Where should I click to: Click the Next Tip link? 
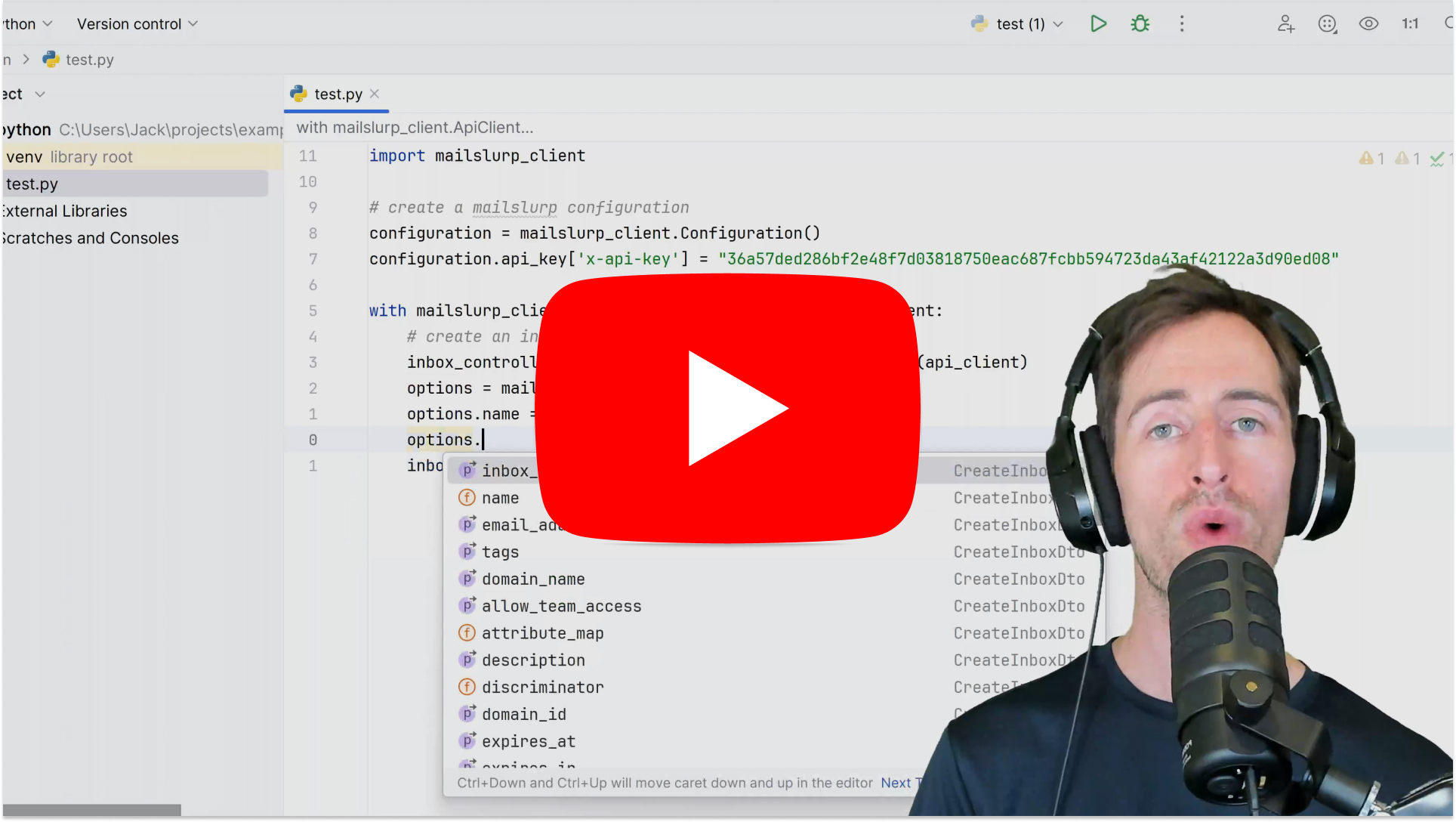click(x=896, y=783)
